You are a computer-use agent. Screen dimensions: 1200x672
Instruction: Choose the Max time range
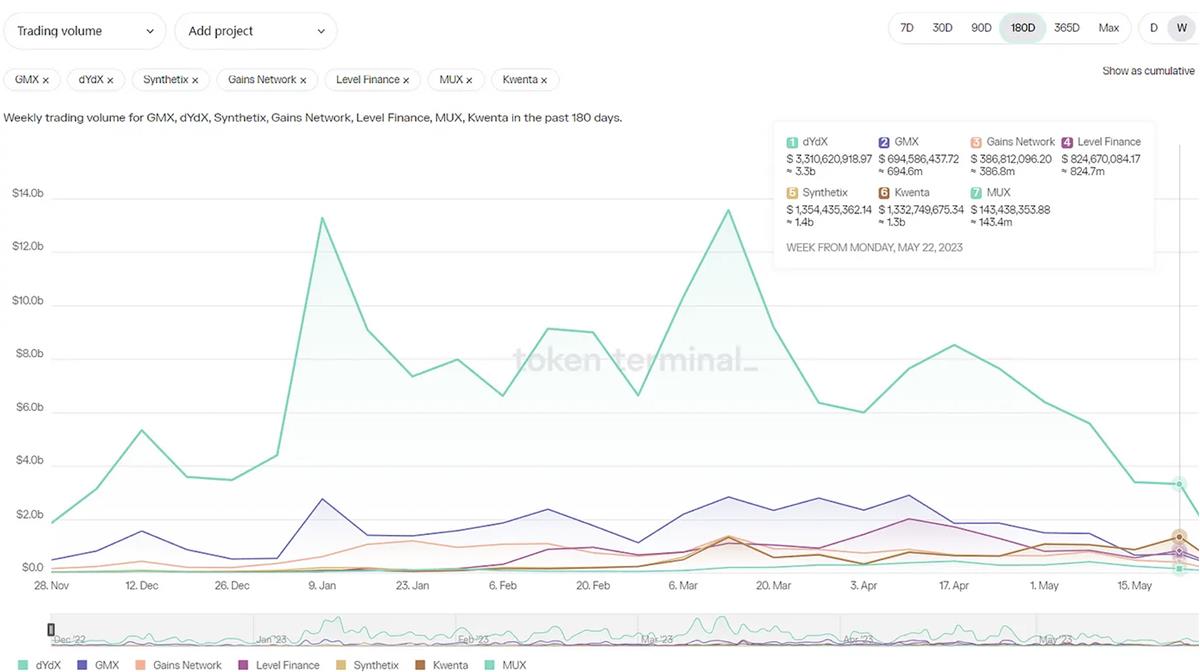pos(1108,28)
